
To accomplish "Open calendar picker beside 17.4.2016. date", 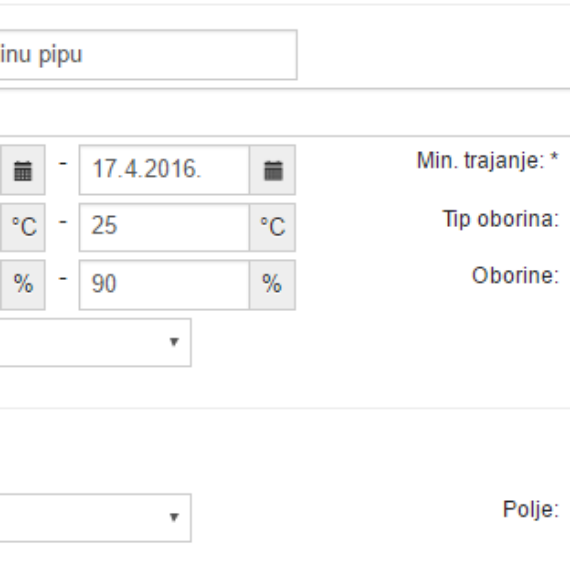I will click(273, 170).
